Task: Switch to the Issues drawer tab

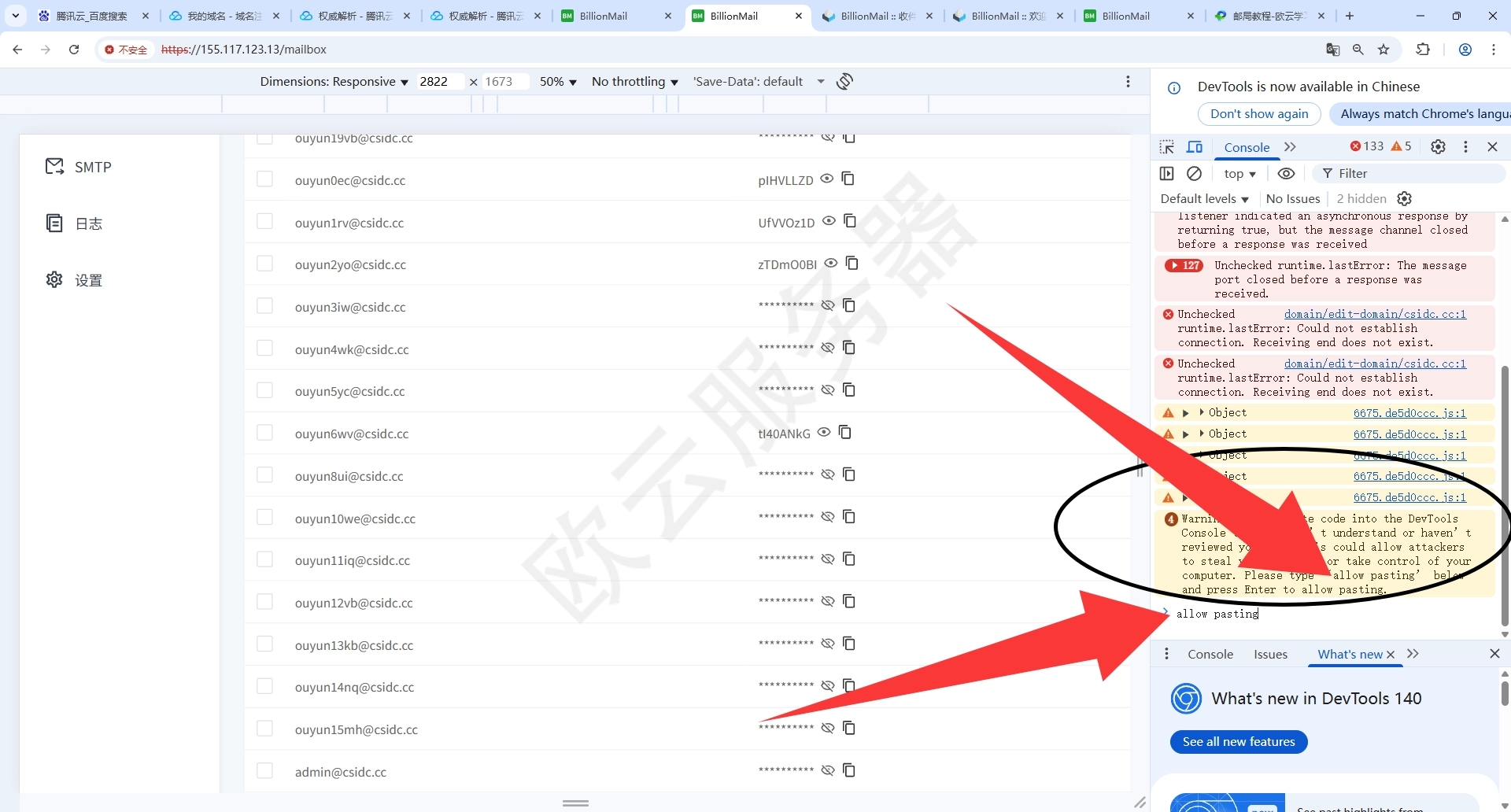Action: click(x=1270, y=654)
